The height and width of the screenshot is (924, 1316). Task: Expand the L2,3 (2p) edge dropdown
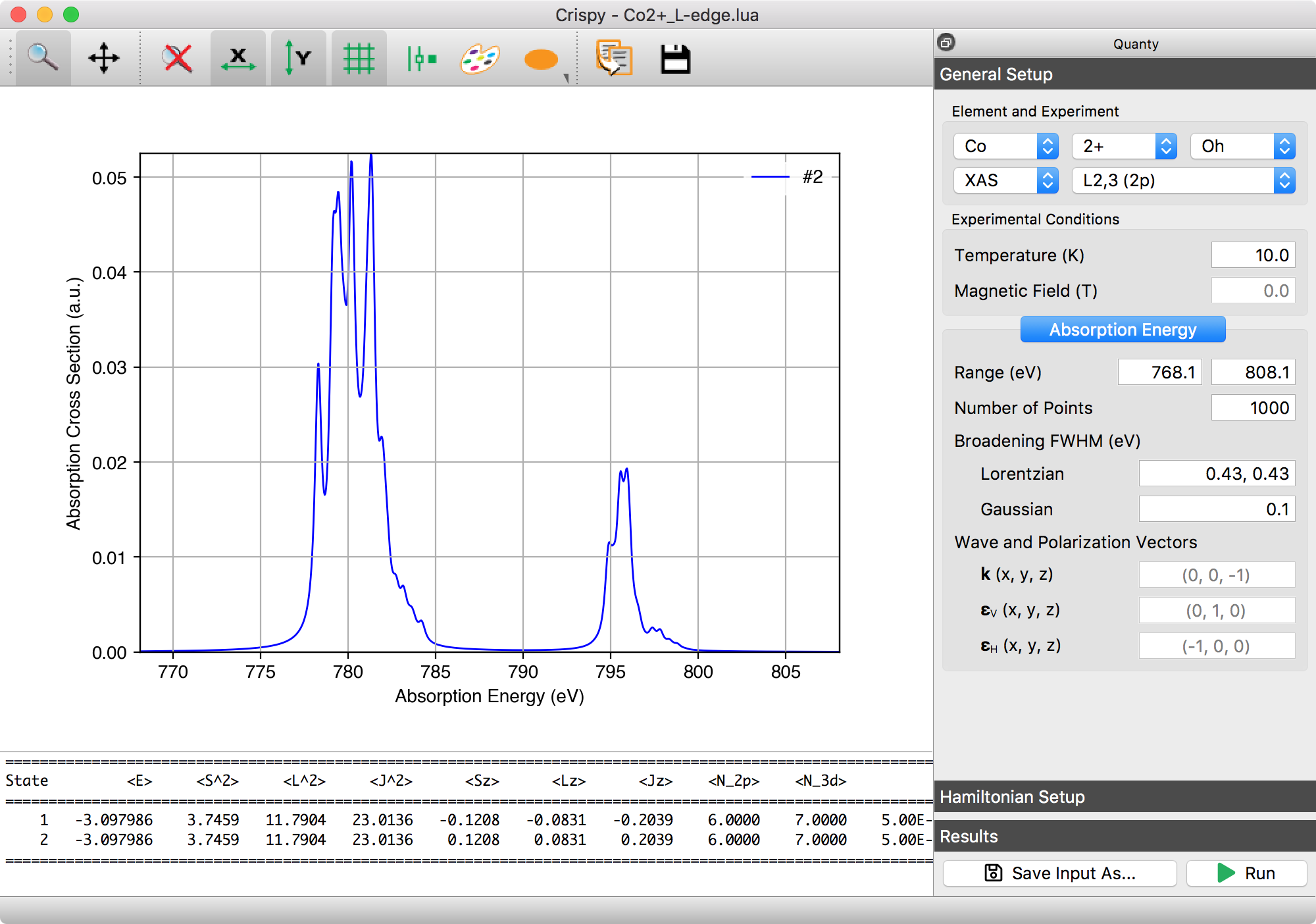1182,180
